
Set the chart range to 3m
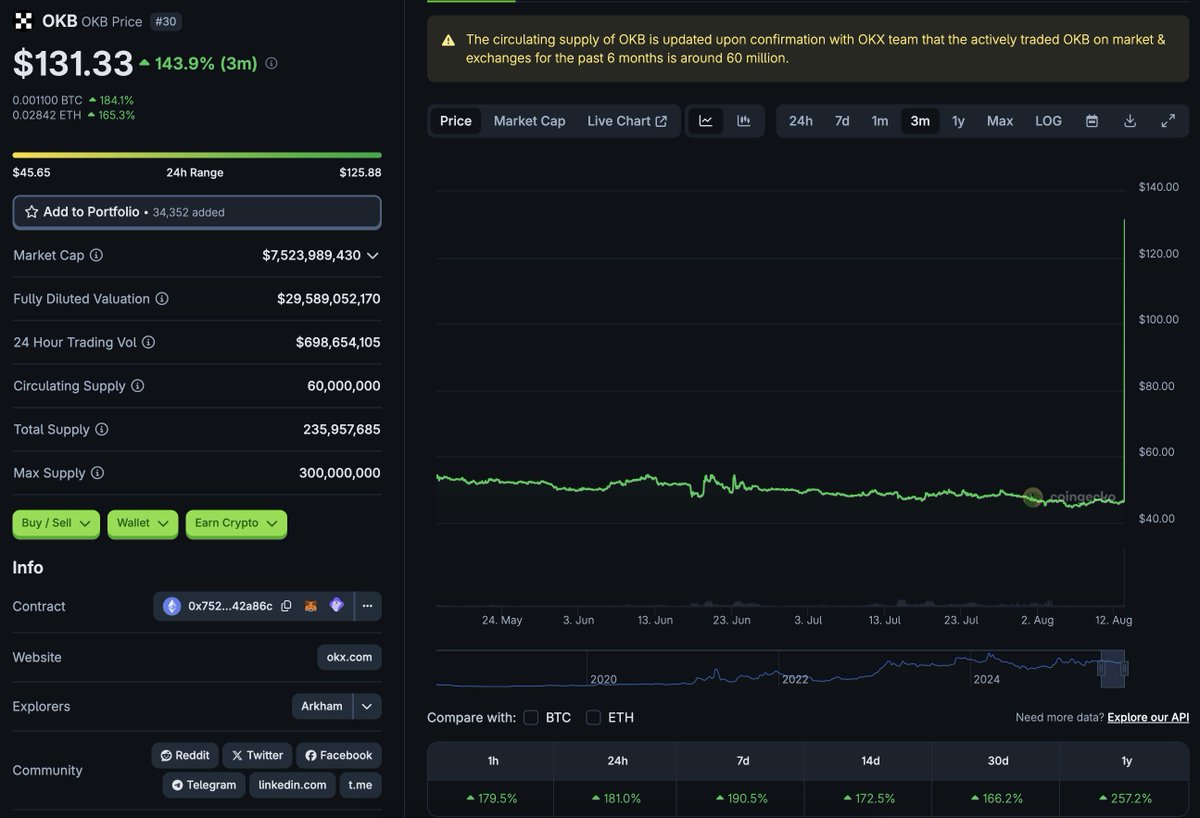point(920,121)
